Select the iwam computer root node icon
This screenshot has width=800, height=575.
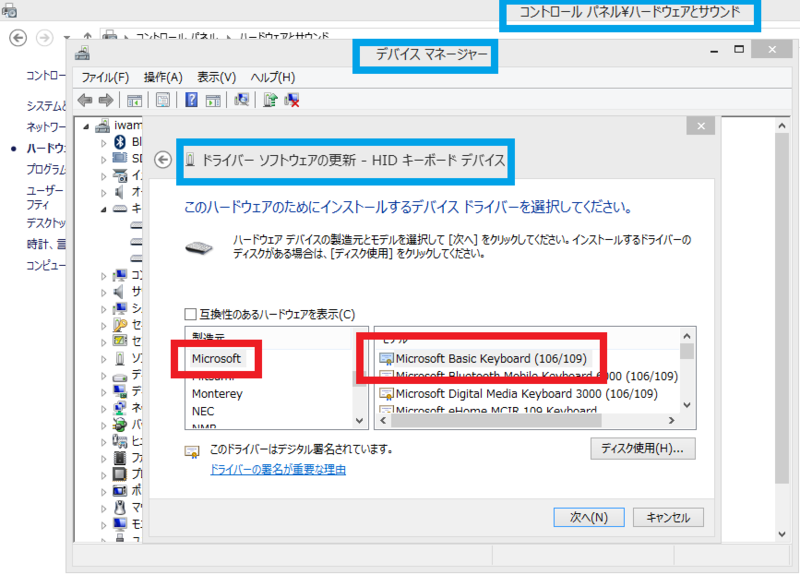(x=103, y=125)
